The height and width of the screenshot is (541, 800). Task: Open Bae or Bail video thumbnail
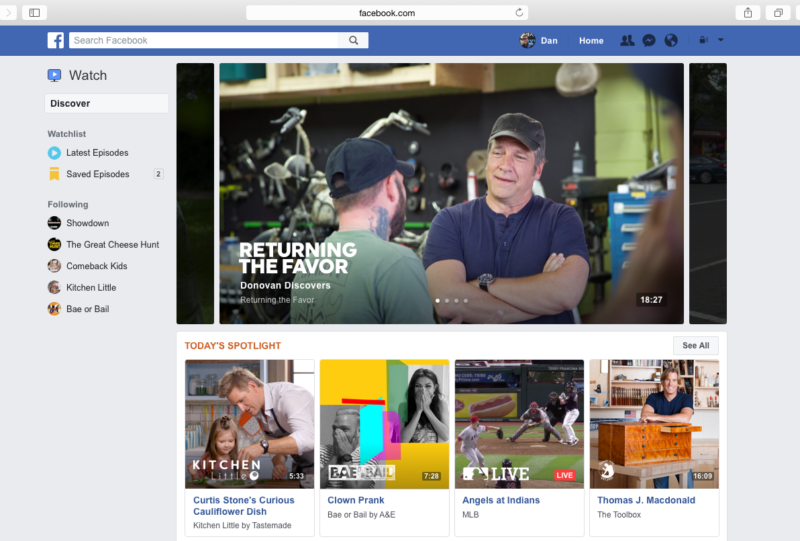[x=384, y=424]
